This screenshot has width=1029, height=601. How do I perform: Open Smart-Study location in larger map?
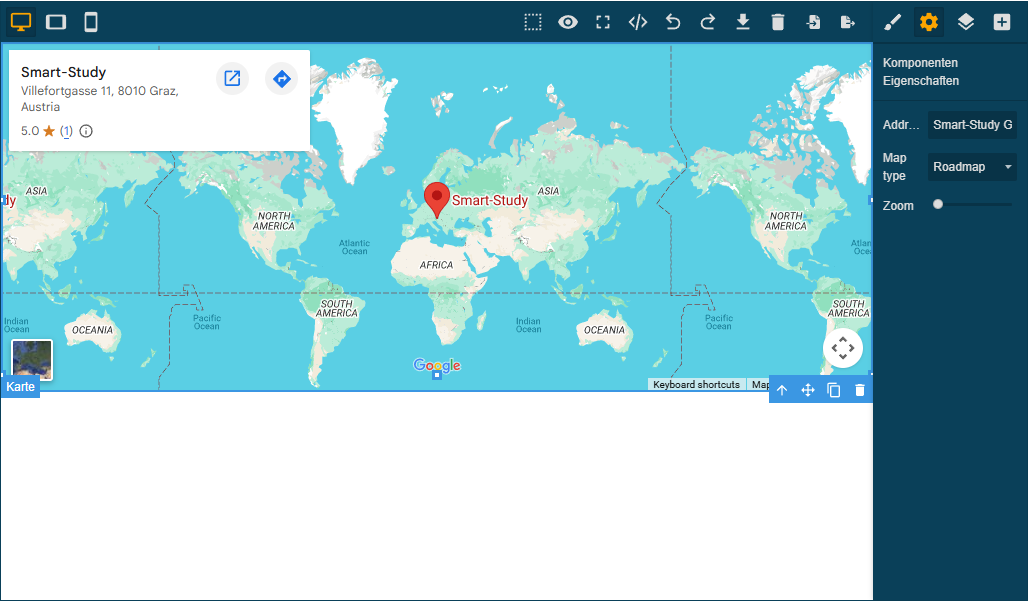(x=232, y=78)
